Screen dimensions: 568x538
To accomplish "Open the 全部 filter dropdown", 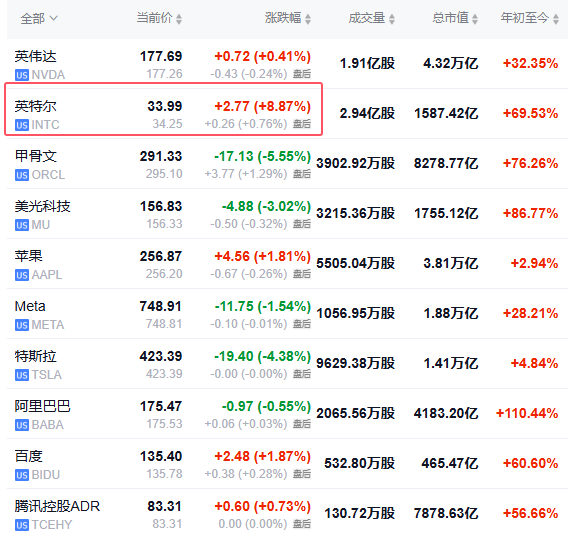I will coord(39,18).
